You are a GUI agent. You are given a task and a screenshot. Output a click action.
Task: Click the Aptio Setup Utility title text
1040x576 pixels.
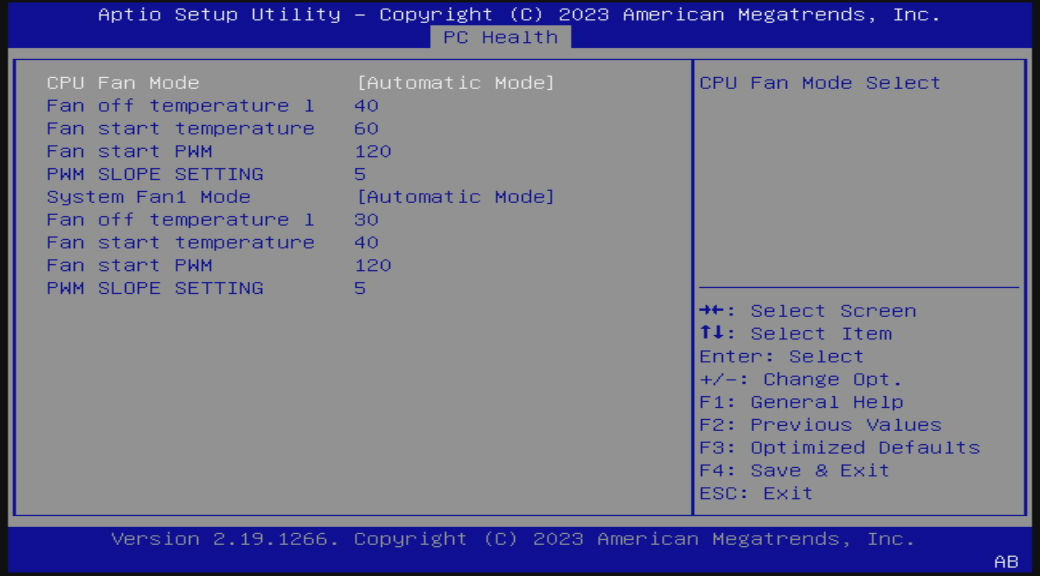pyautogui.click(x=519, y=15)
